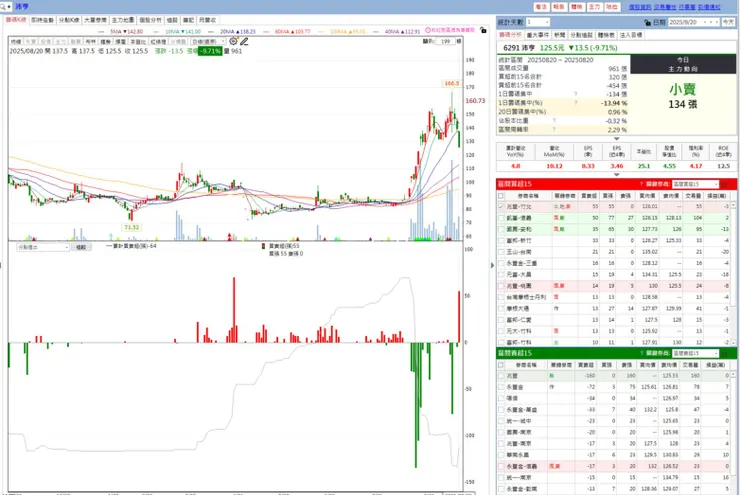Toggle 布林 indicator button on chart toolbar
Viewport: 740px width, 495px height.
click(91, 42)
